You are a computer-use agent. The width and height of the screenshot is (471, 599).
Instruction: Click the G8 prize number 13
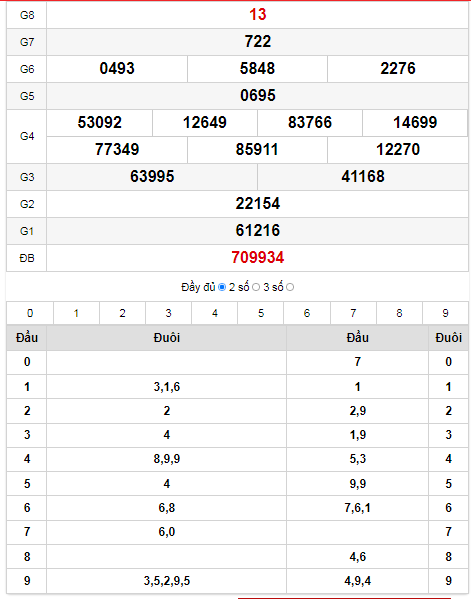(257, 15)
